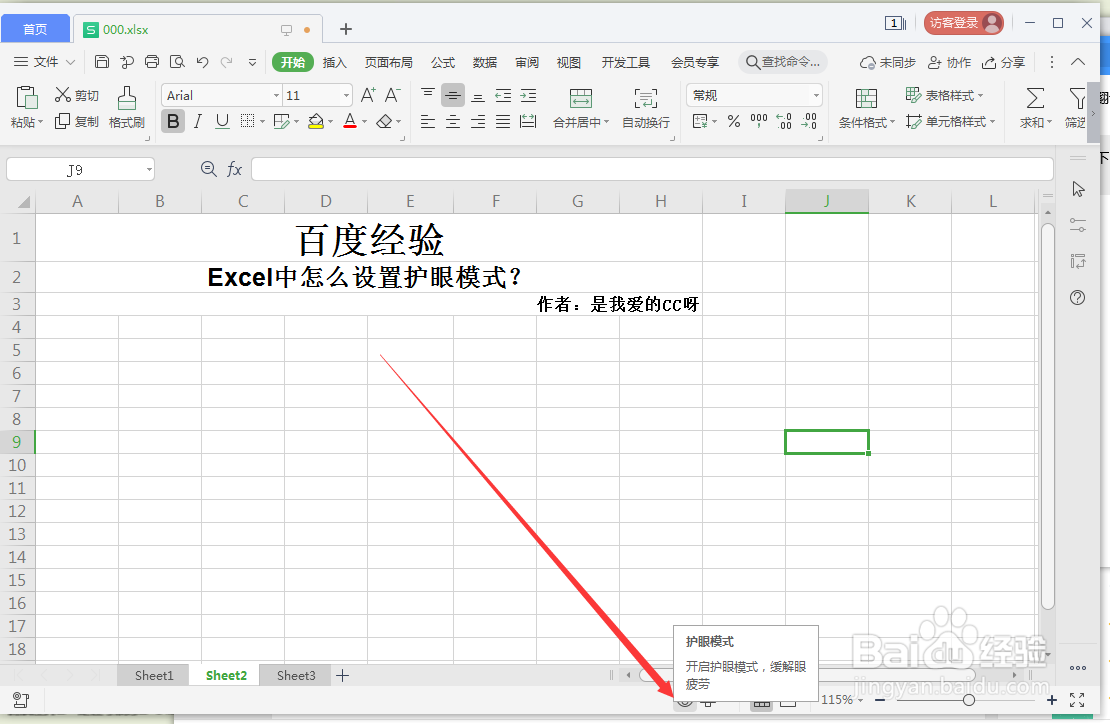Expand the Paste (粘贴) options arrow

coord(40,122)
